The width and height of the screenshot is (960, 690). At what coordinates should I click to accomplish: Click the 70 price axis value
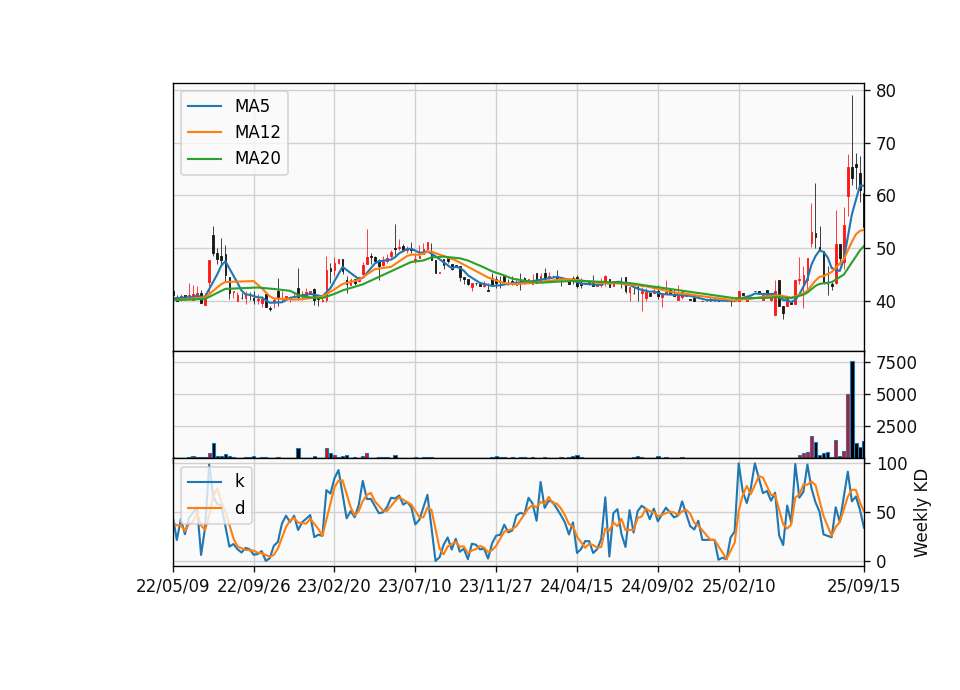point(885,144)
